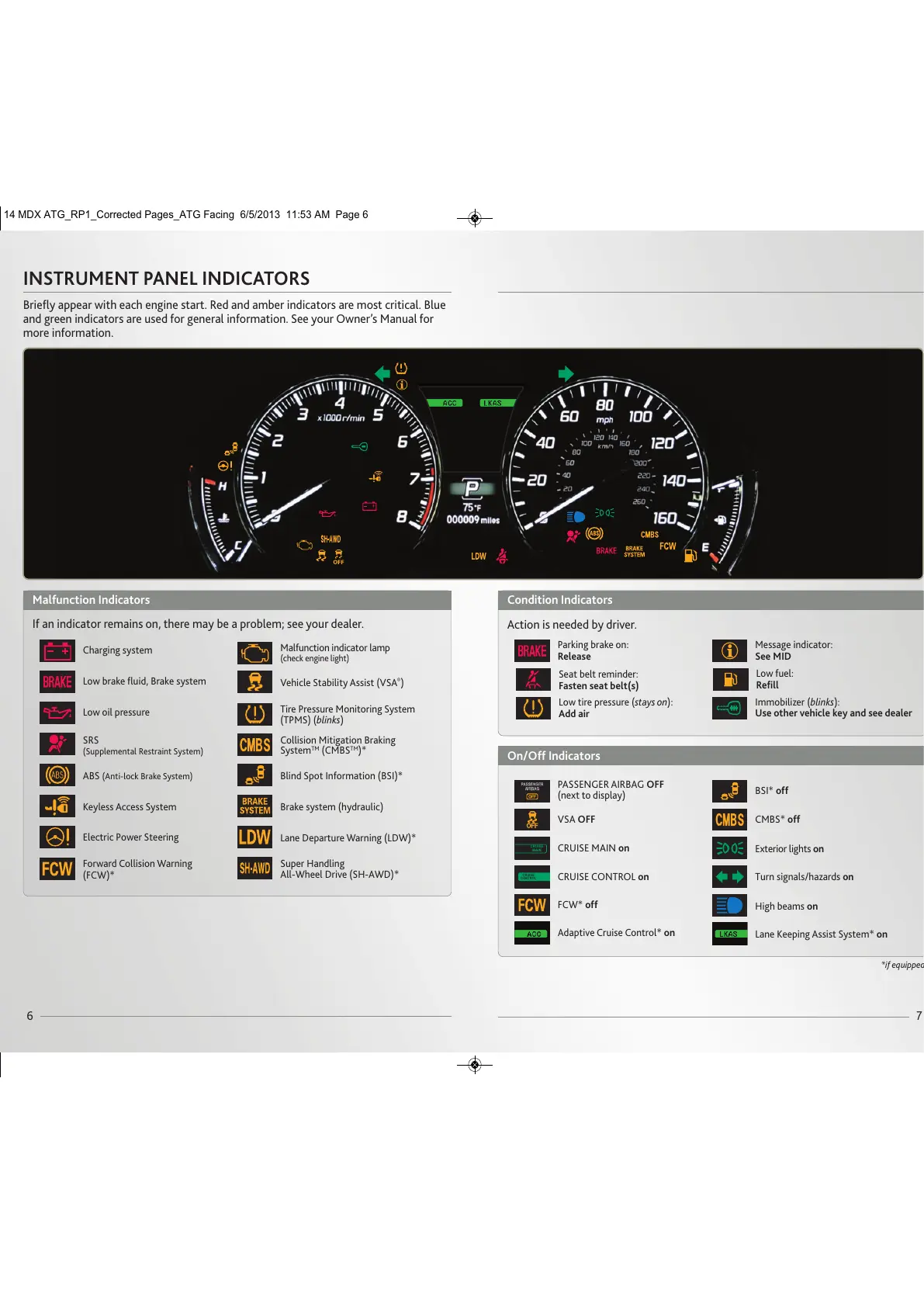Click the Adaptive Cruise Control ACC icon
The height and width of the screenshot is (1307, 924).
[532, 933]
